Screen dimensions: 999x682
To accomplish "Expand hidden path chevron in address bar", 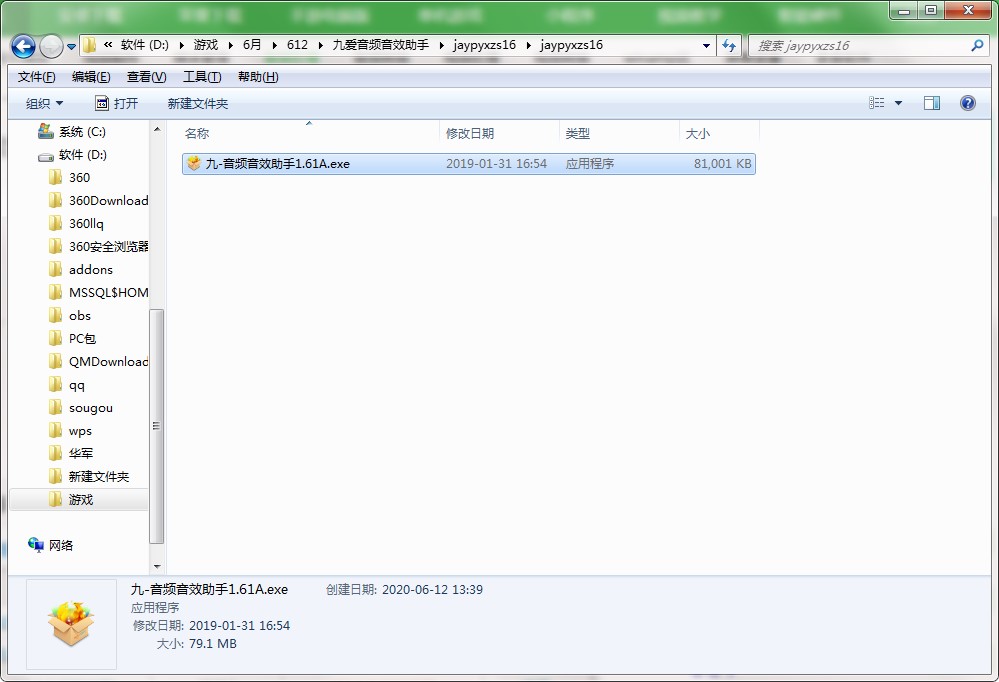I will click(108, 45).
